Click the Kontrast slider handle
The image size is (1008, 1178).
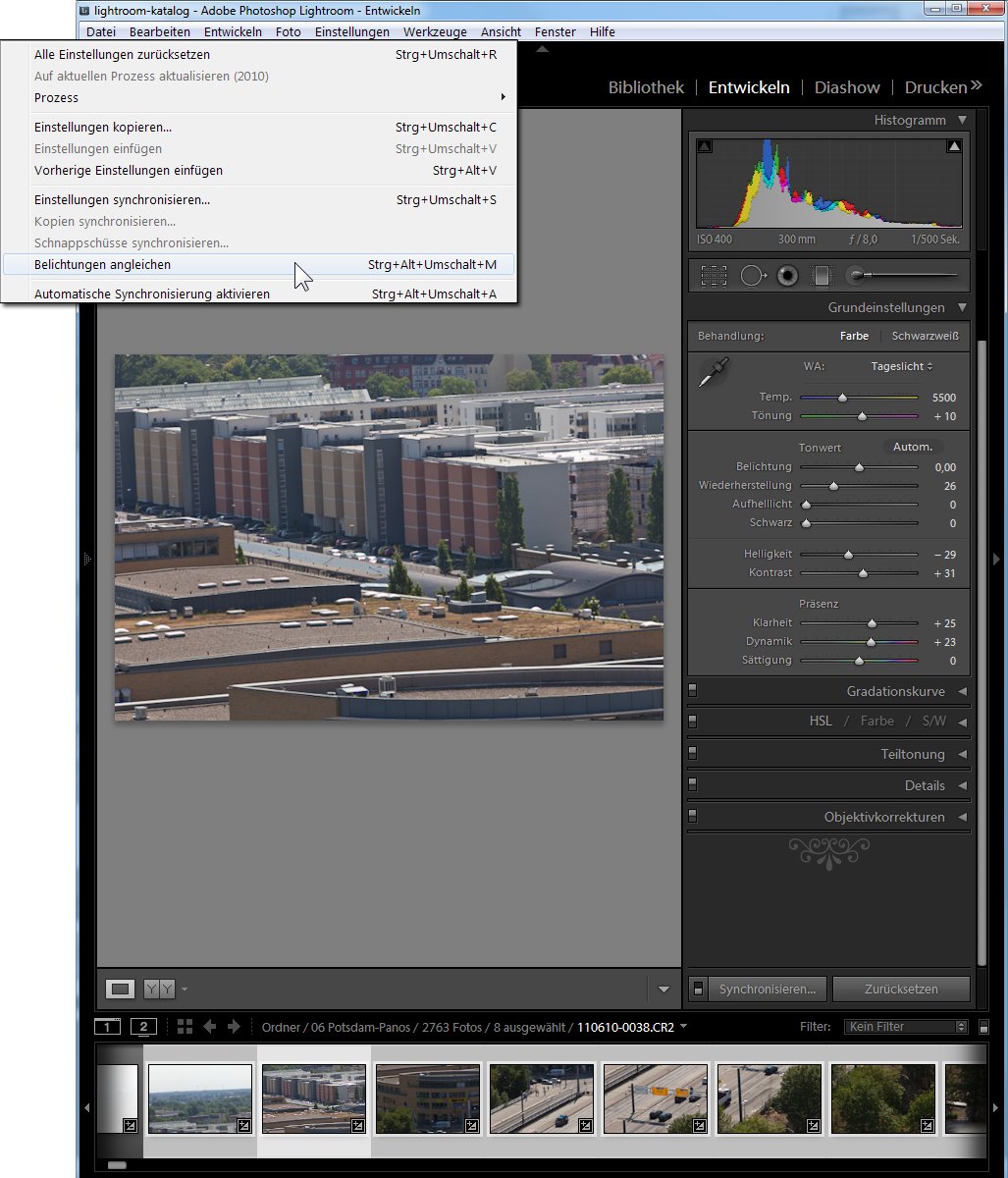(863, 573)
